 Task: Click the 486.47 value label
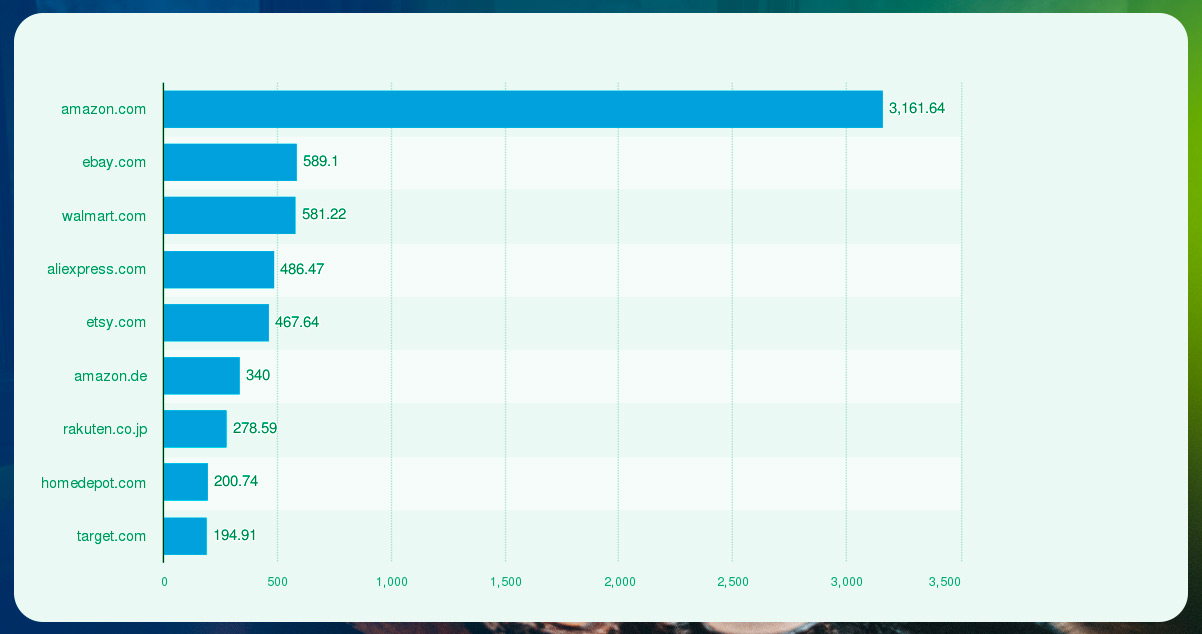pyautogui.click(x=302, y=269)
